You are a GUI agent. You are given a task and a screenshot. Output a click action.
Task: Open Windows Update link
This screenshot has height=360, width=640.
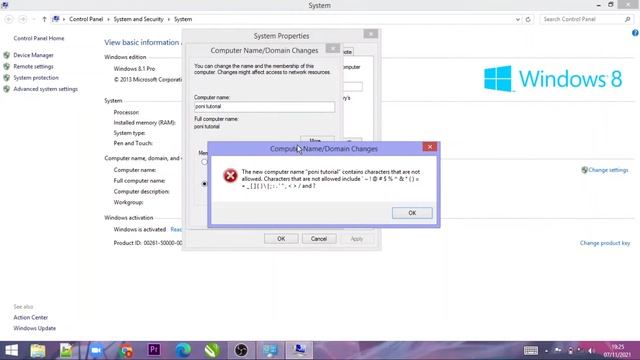tap(35, 328)
